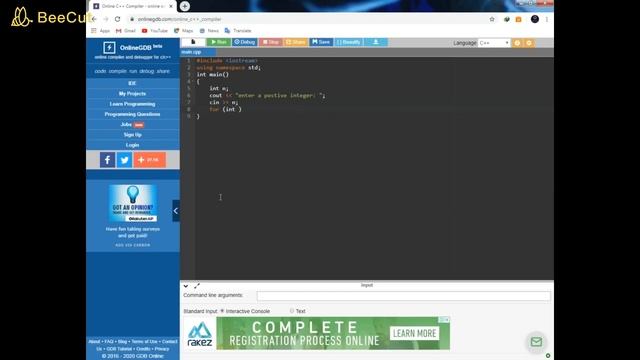Share on Twitter icon
This screenshot has width=640, height=360.
coord(124,160)
